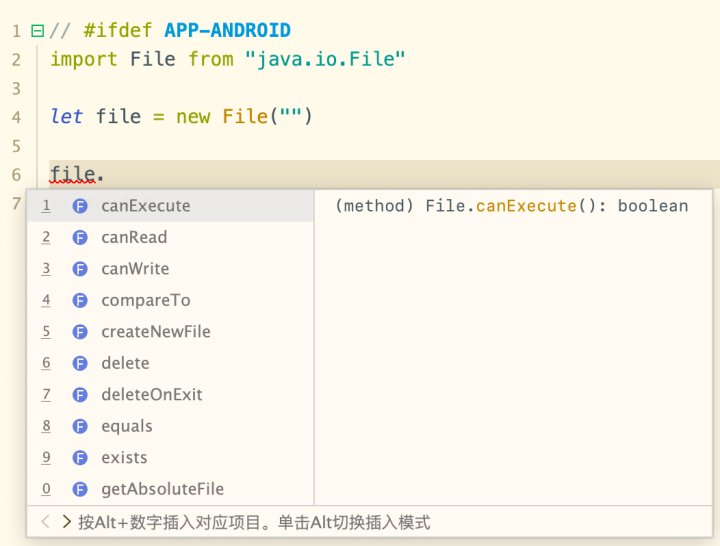The height and width of the screenshot is (546, 720).
Task: Click the function icon beside canExecute
Action: [80, 206]
